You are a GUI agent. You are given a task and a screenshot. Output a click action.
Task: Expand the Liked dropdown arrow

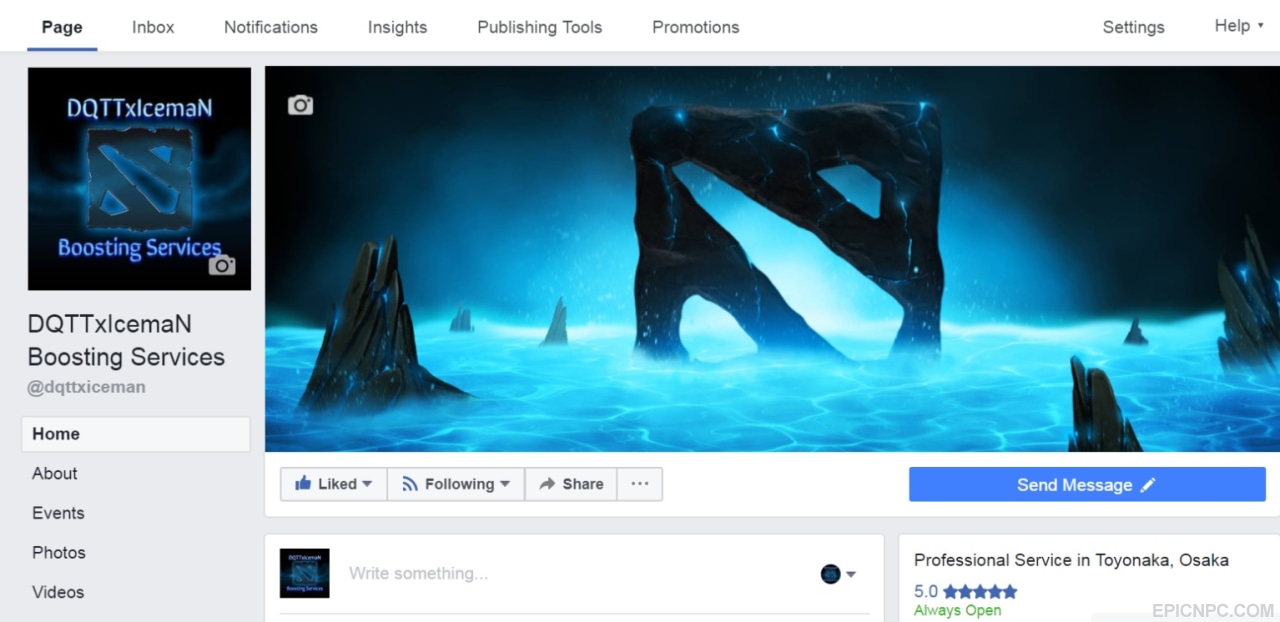tap(367, 484)
